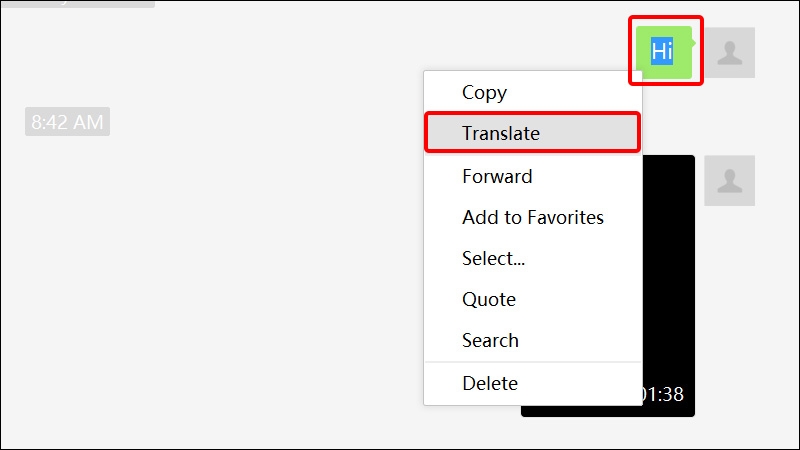Image resolution: width=800 pixels, height=450 pixels.
Task: Click the sender avatar beside Hi message
Action: (x=730, y=52)
